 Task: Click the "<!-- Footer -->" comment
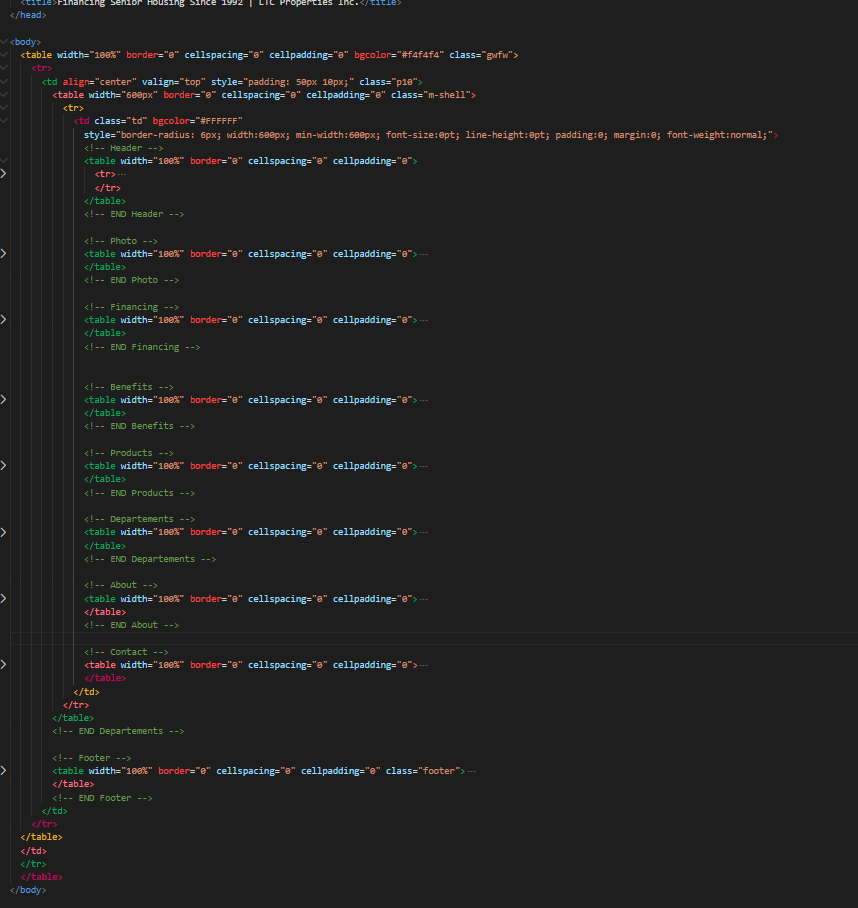tap(91, 758)
